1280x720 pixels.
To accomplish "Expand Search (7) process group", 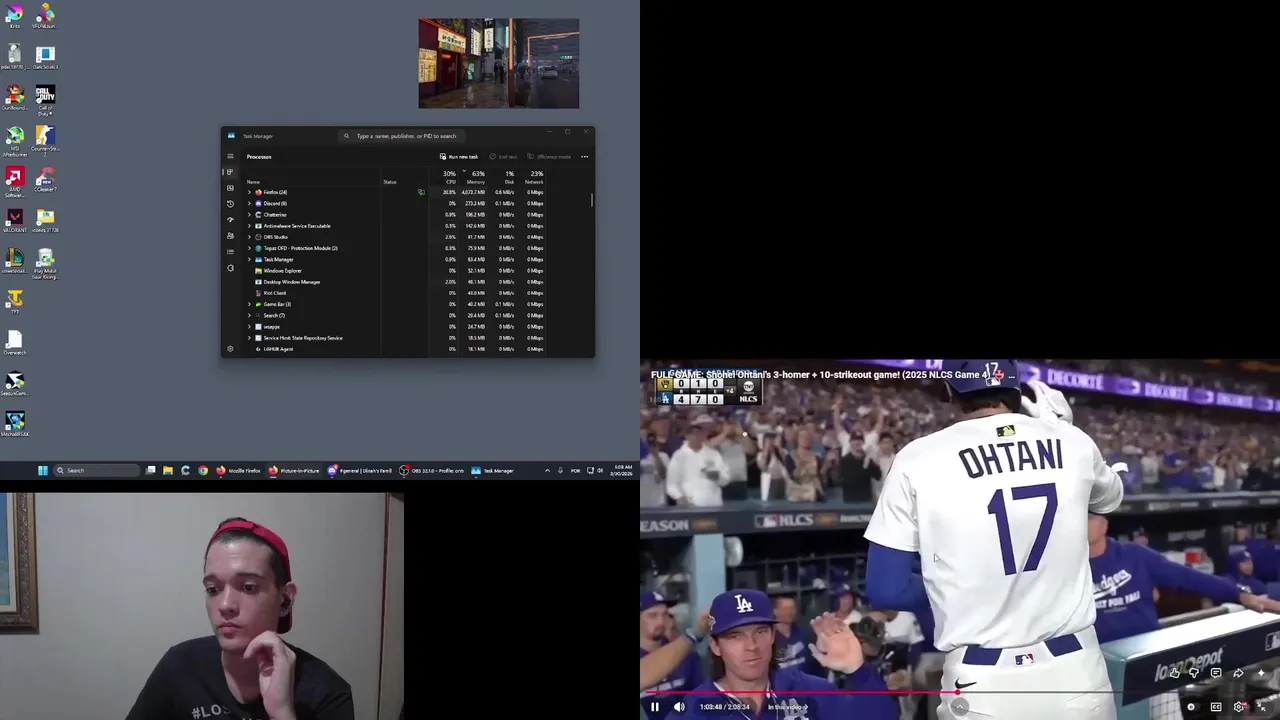I will point(249,315).
